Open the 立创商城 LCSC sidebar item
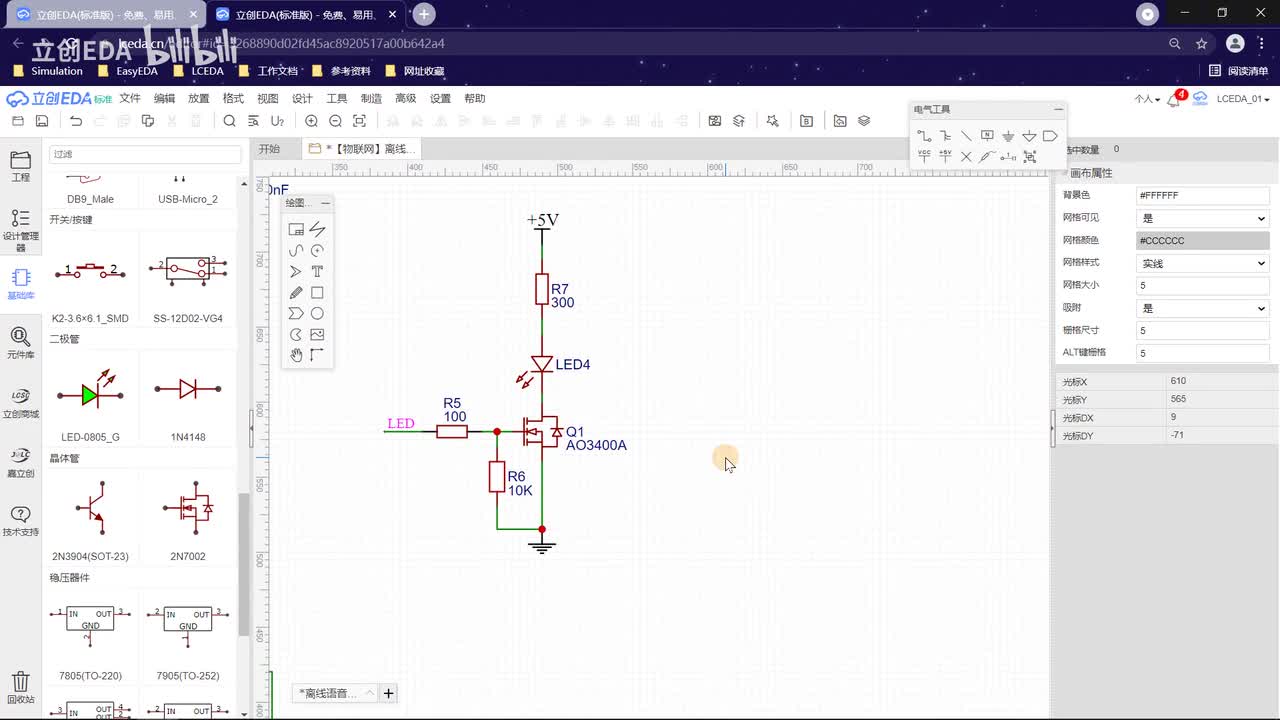Image resolution: width=1280 pixels, height=720 pixels. click(x=20, y=402)
